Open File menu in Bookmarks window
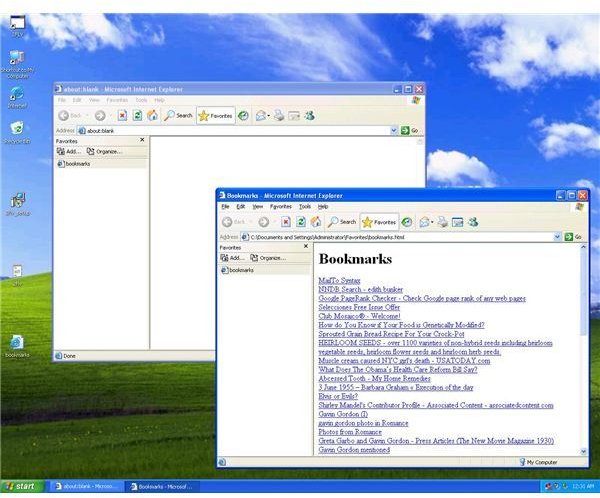The height and width of the screenshot is (498, 600). (x=225, y=206)
